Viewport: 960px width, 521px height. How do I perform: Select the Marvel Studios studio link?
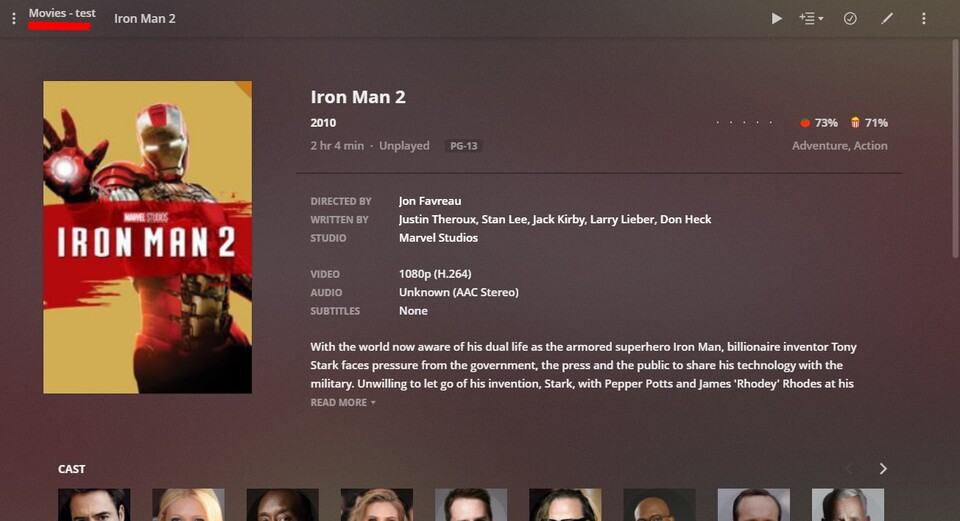coord(438,238)
